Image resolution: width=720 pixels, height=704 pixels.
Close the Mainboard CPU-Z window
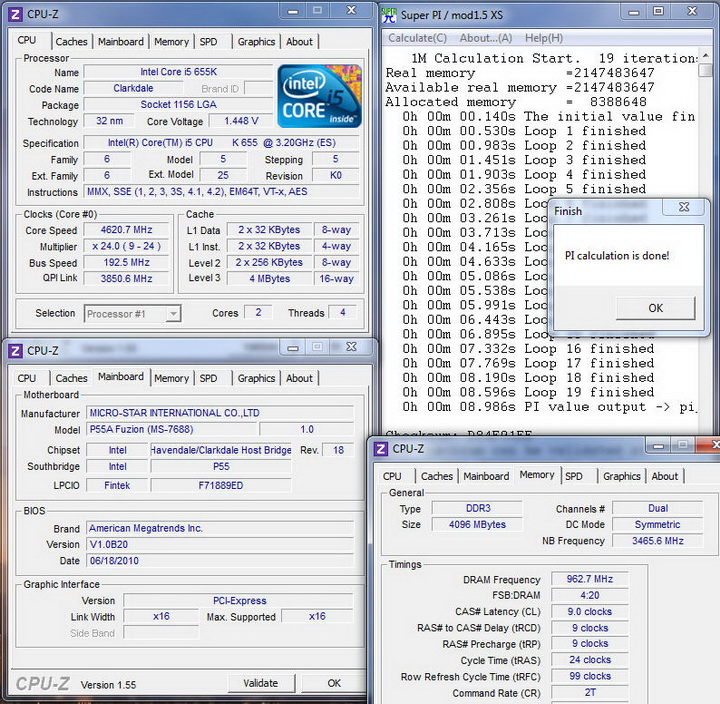351,347
